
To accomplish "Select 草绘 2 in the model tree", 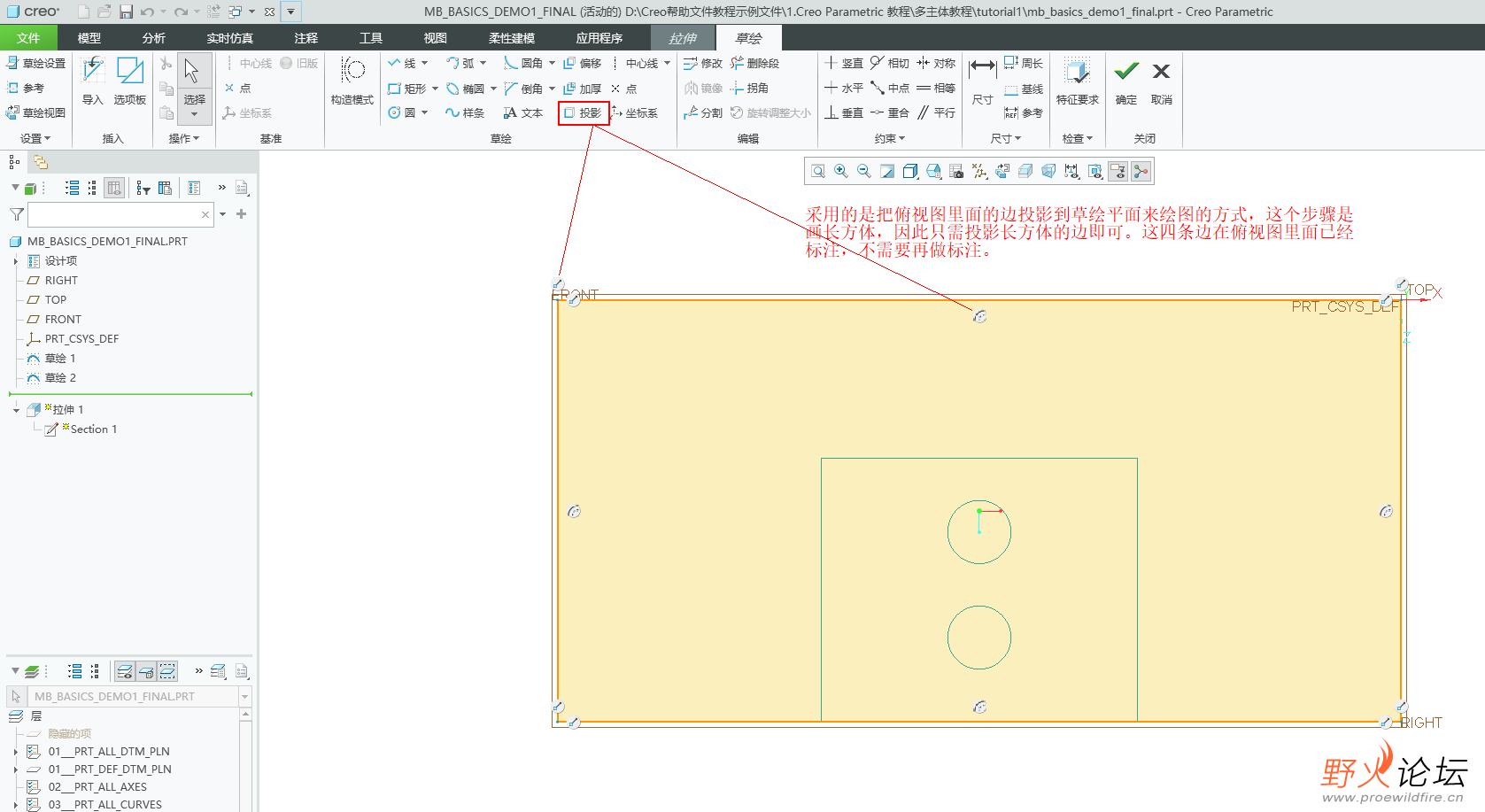I will 51,378.
